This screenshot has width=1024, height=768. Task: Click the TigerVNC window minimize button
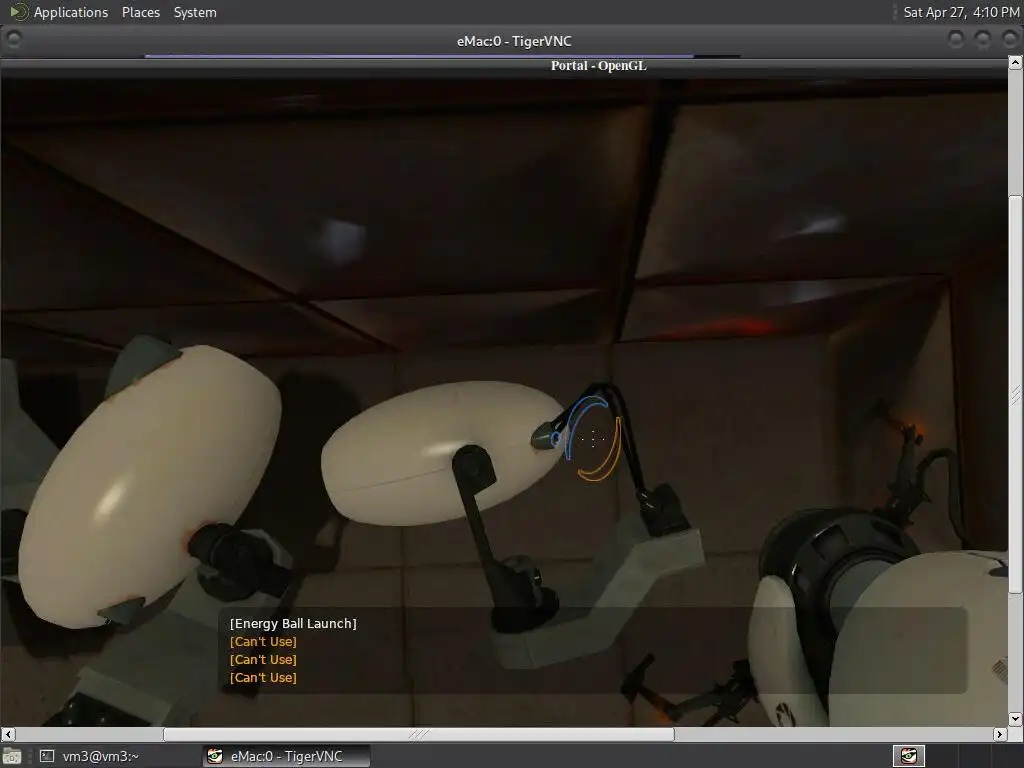click(x=955, y=40)
